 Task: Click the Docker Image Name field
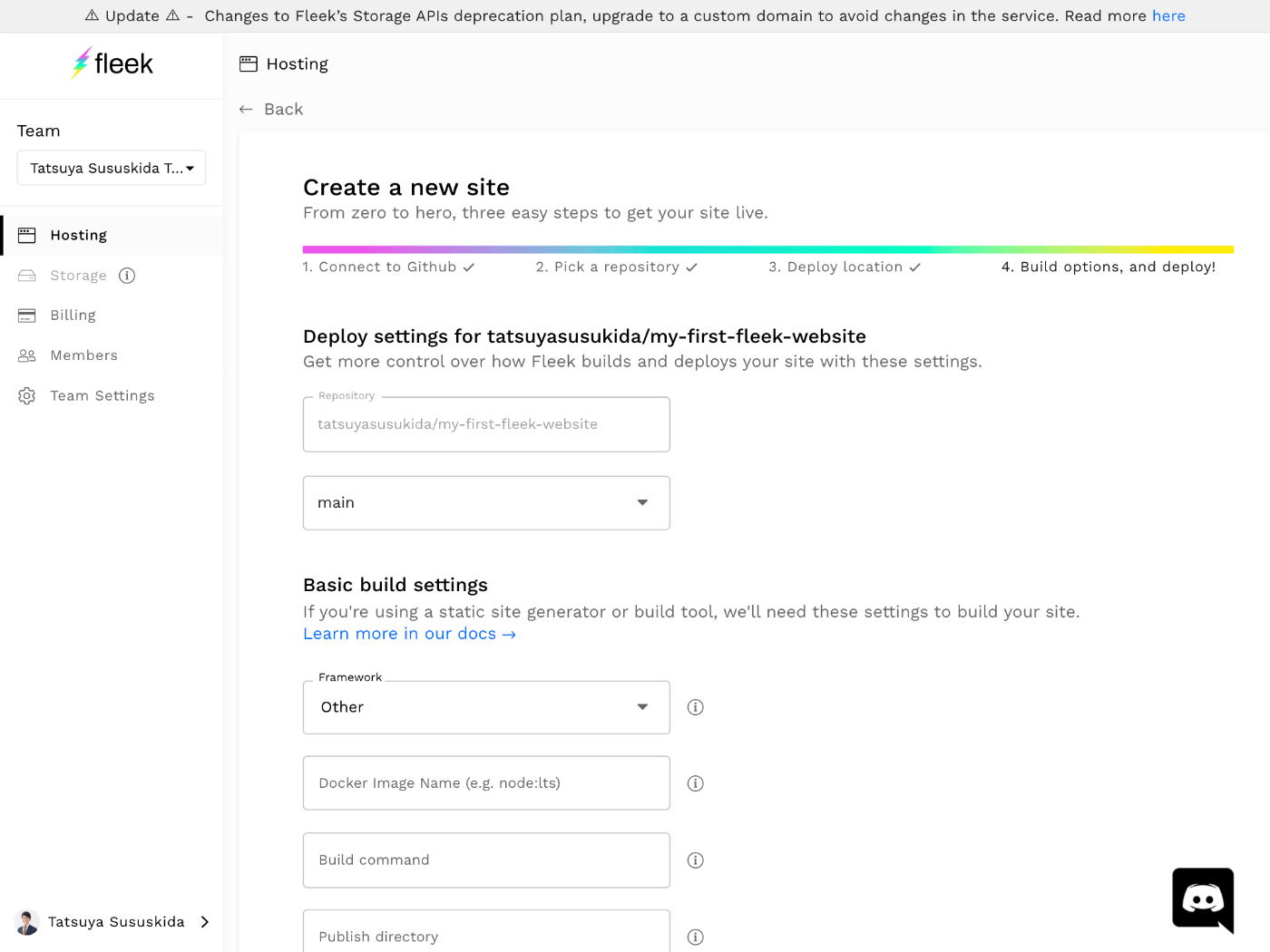coord(486,783)
